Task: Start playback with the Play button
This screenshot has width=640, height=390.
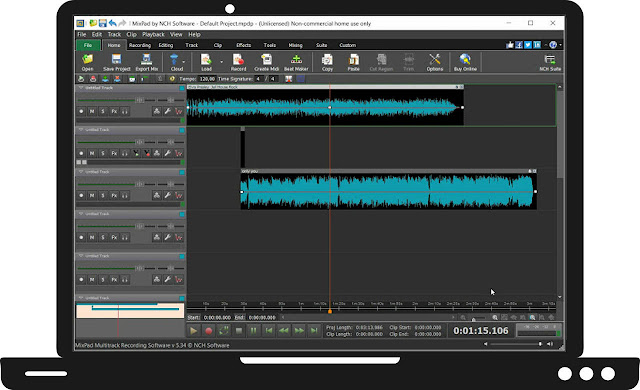Action: 193,330
